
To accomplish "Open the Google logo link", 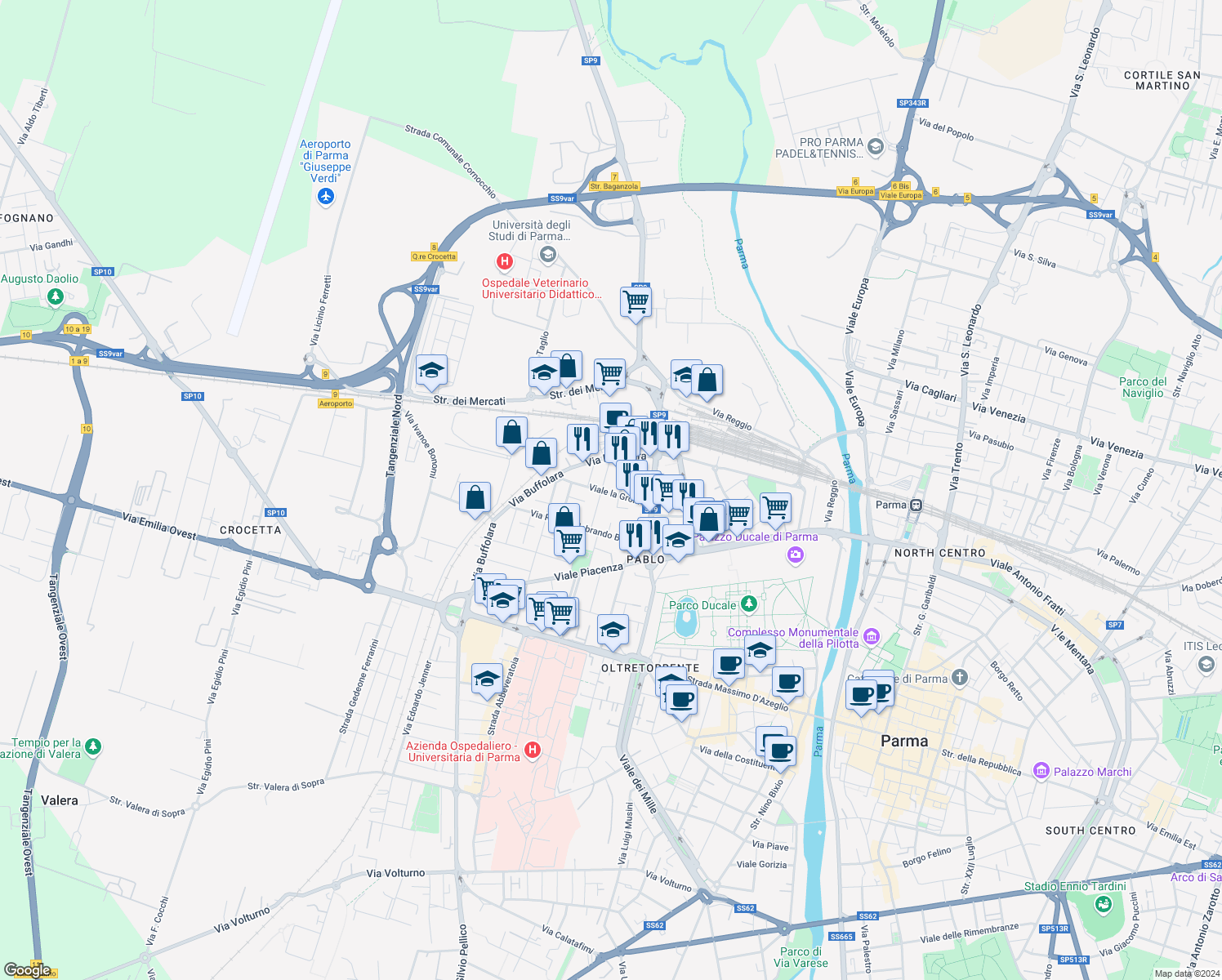I will click(x=28, y=970).
